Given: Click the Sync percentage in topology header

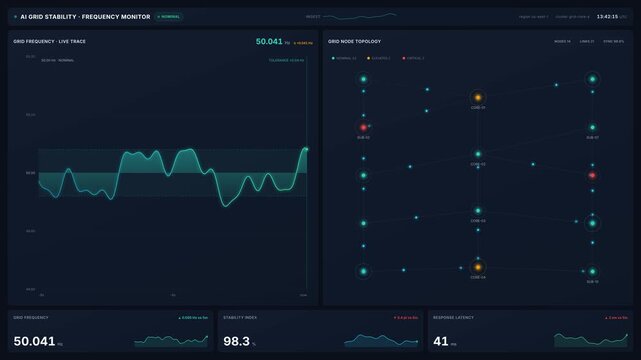Looking at the screenshot, I should pyautogui.click(x=614, y=42).
